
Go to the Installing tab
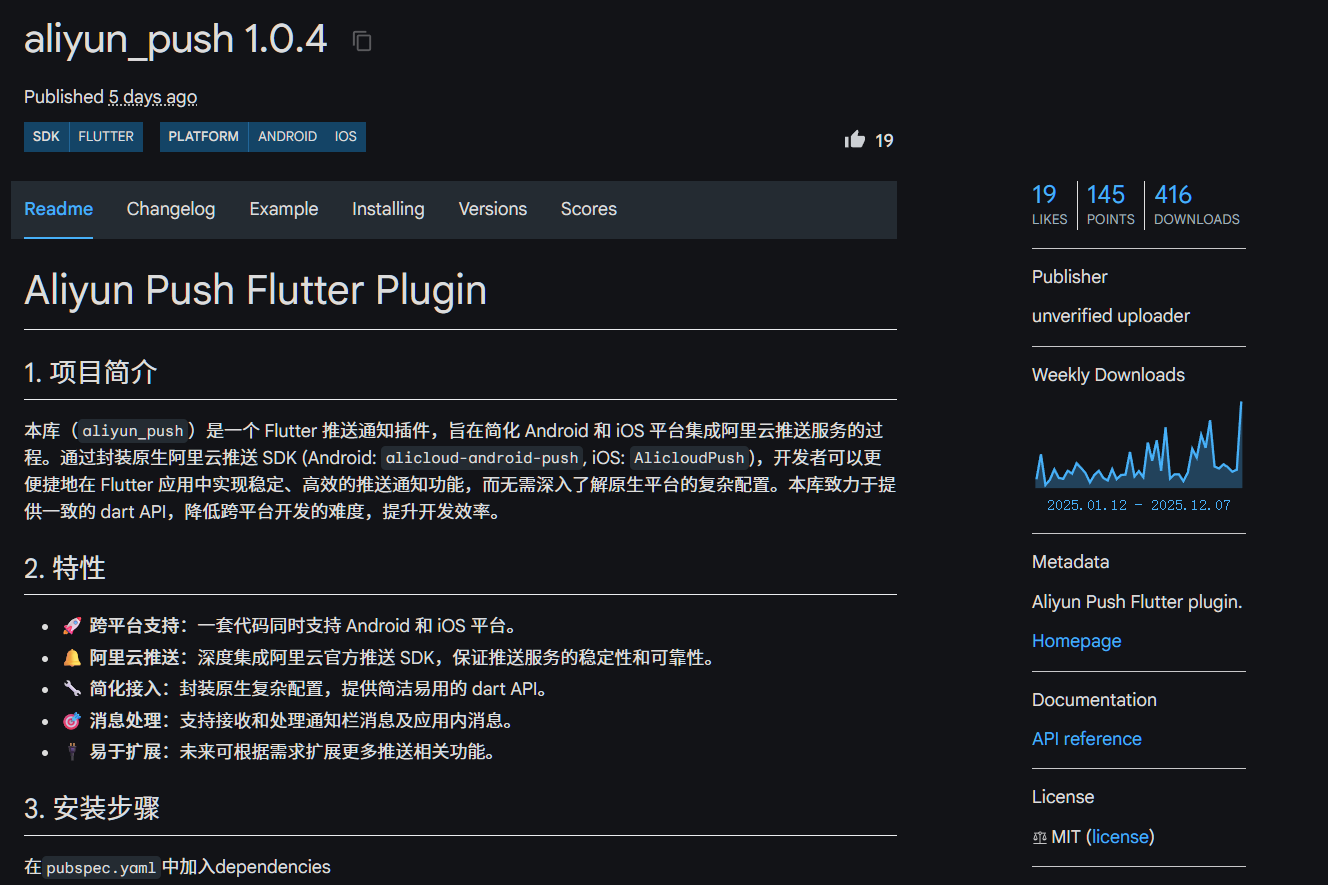[388, 209]
